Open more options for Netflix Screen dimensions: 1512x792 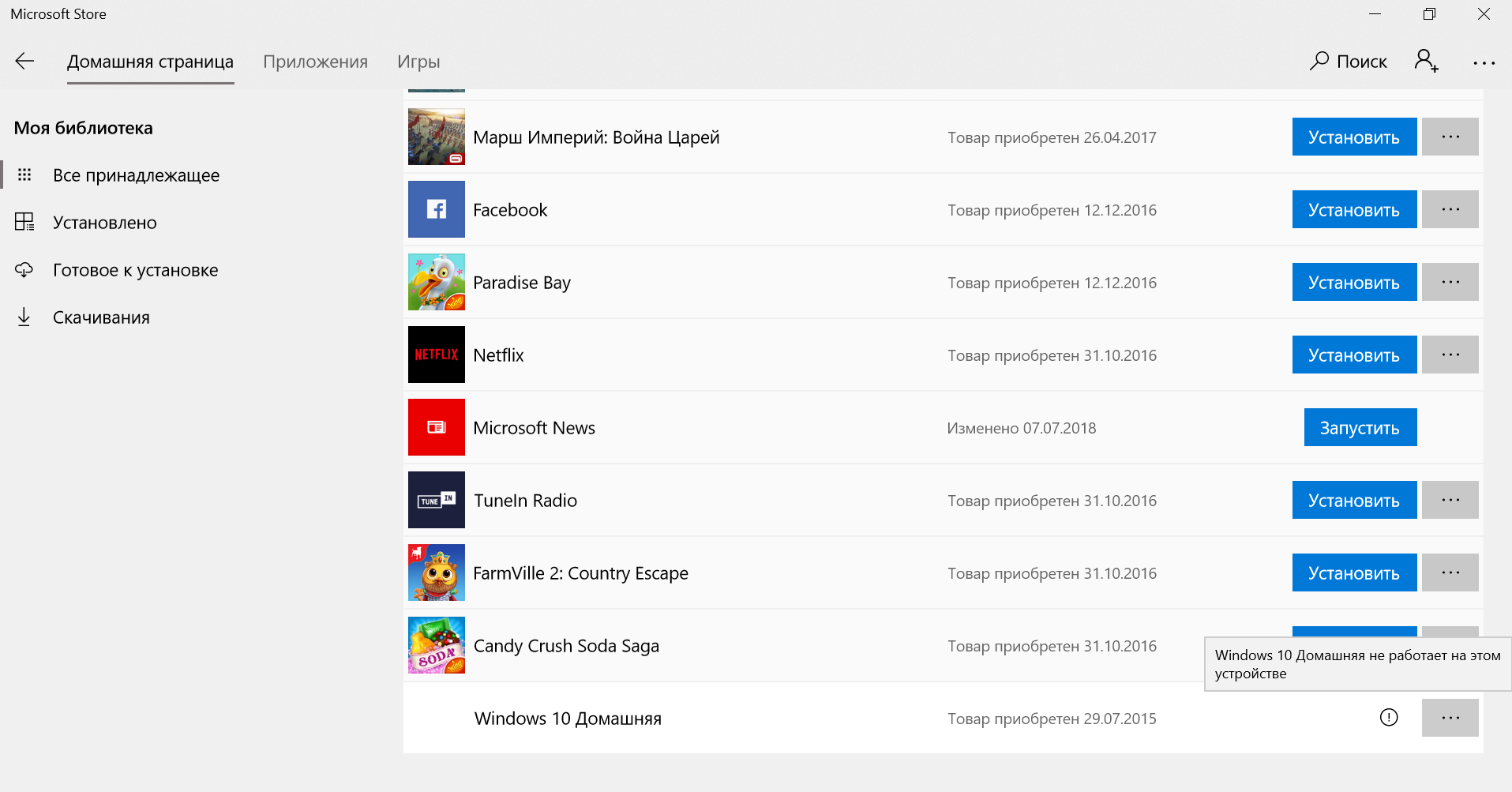[x=1450, y=355]
